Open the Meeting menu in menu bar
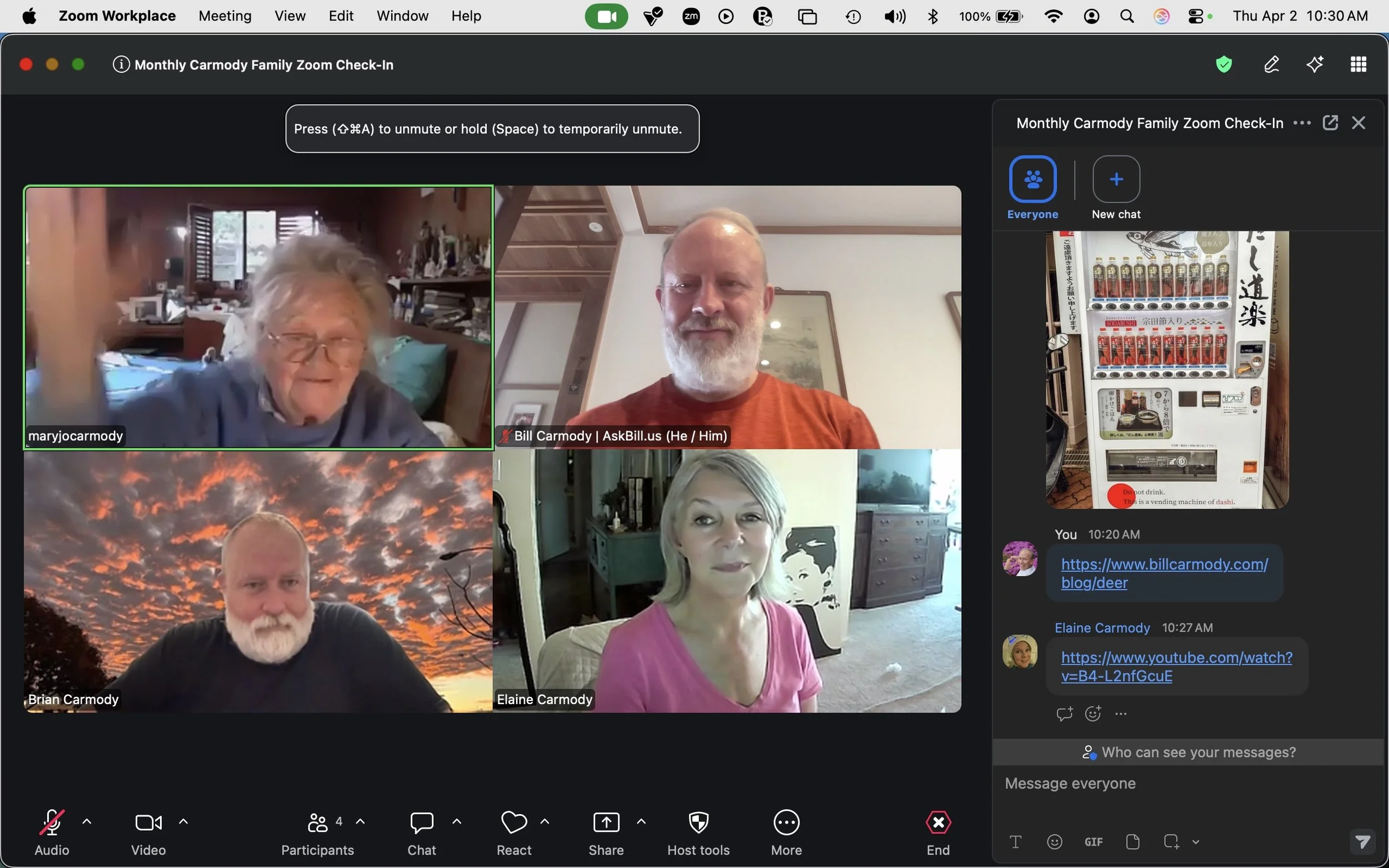 224,16
